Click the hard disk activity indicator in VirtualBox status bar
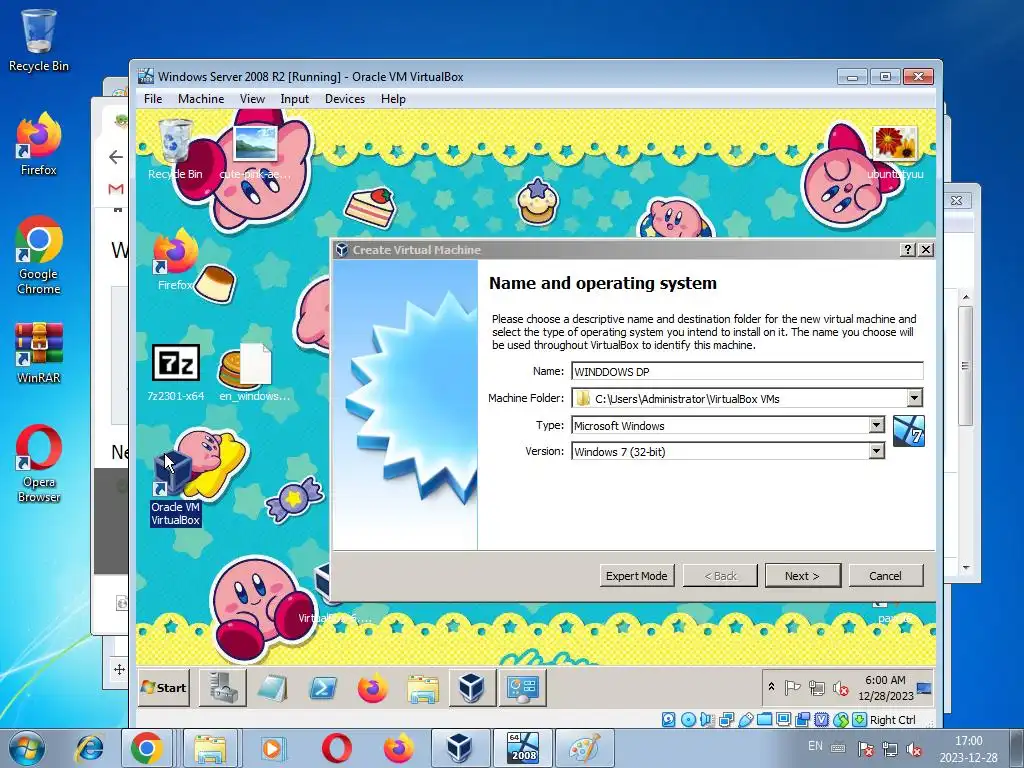 coord(668,720)
